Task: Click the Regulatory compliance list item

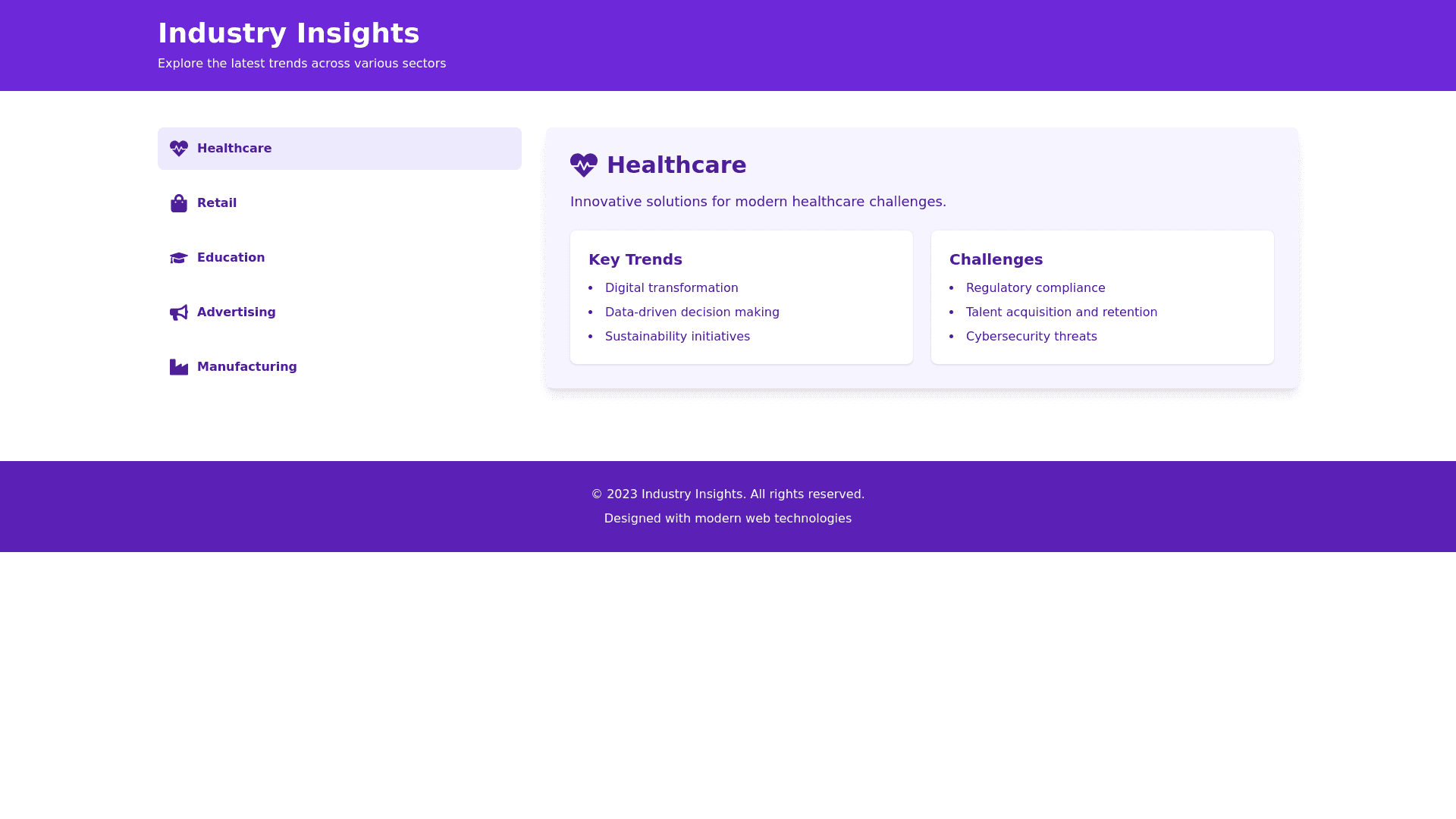Action: tap(1035, 288)
